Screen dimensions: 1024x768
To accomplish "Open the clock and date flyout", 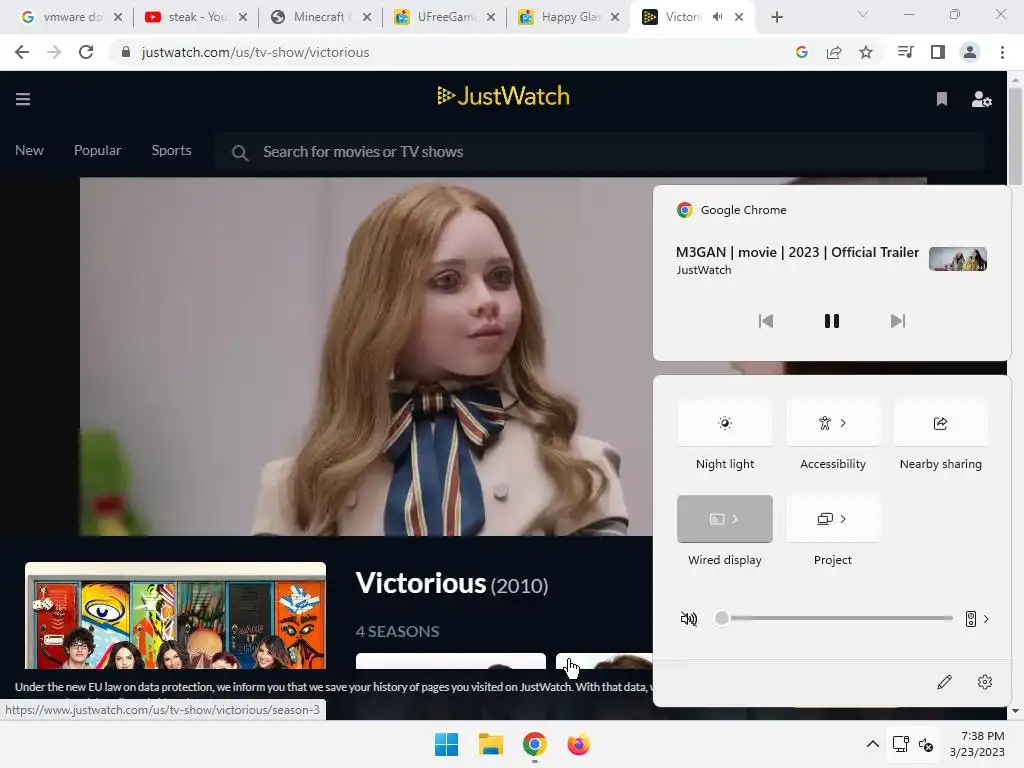I will pyautogui.click(x=977, y=744).
